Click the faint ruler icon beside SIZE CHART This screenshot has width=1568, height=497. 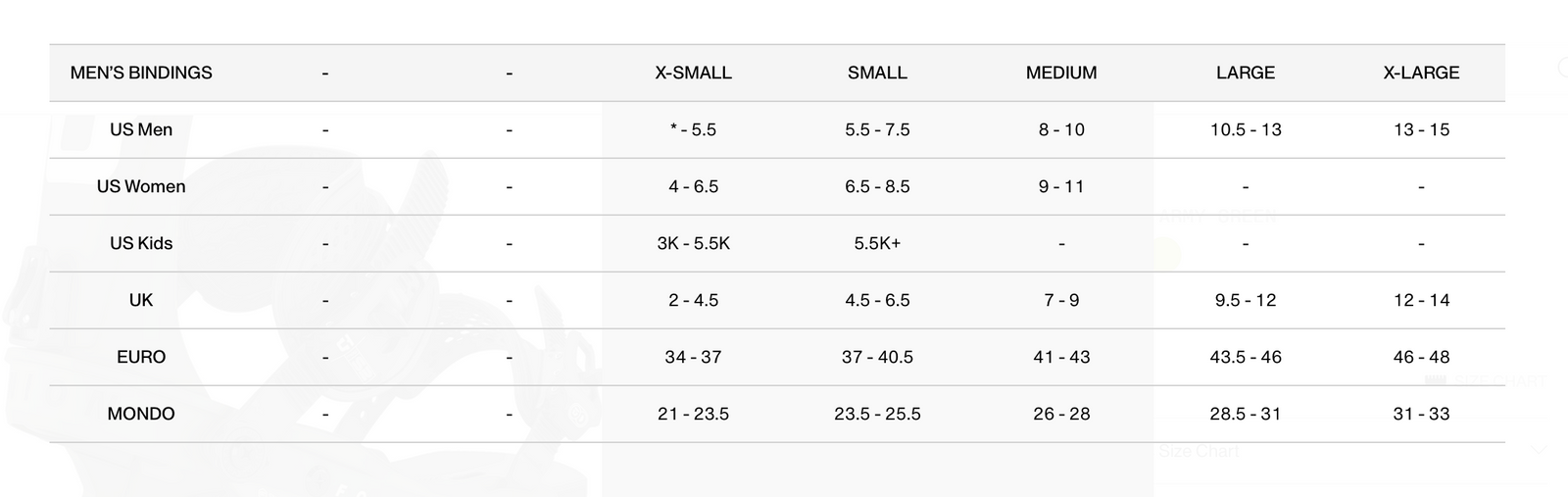click(x=1436, y=380)
